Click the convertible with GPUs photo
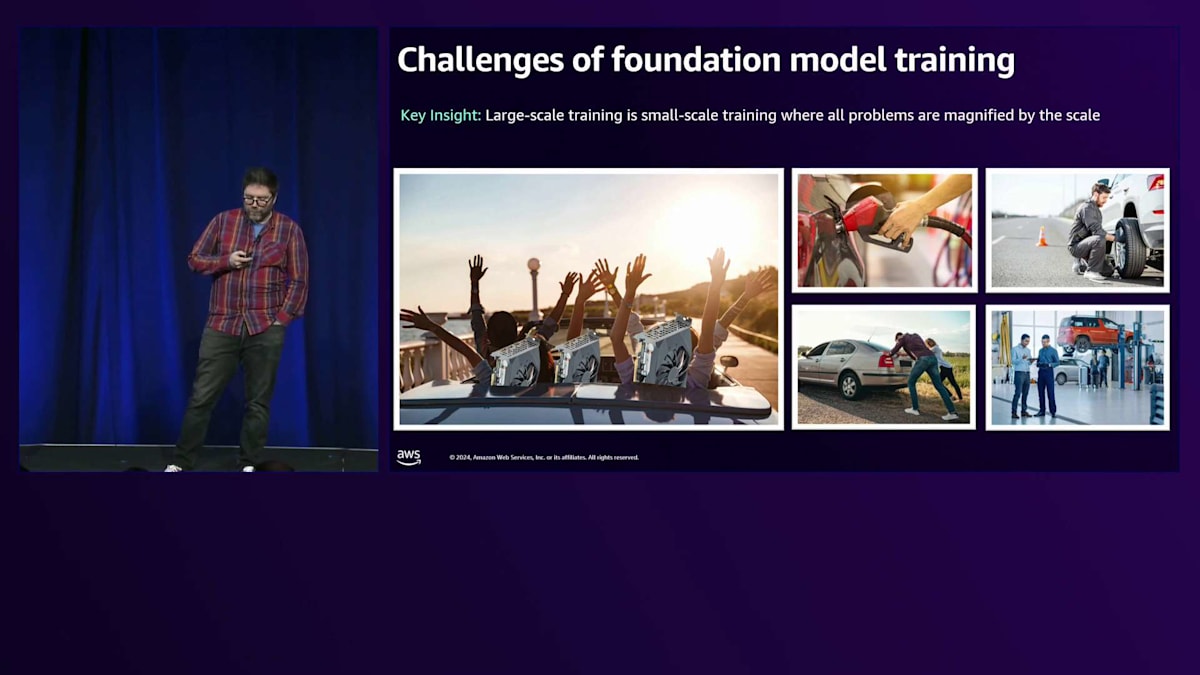 point(588,299)
